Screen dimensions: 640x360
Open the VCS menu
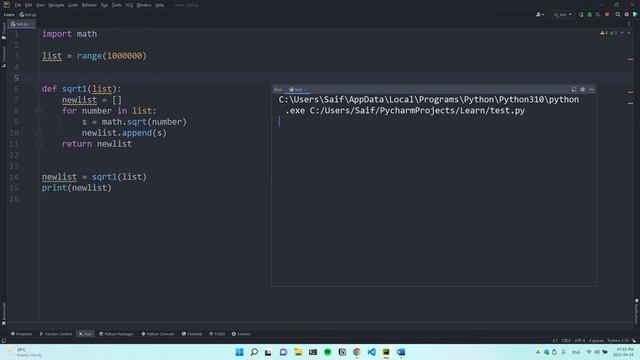129,5
